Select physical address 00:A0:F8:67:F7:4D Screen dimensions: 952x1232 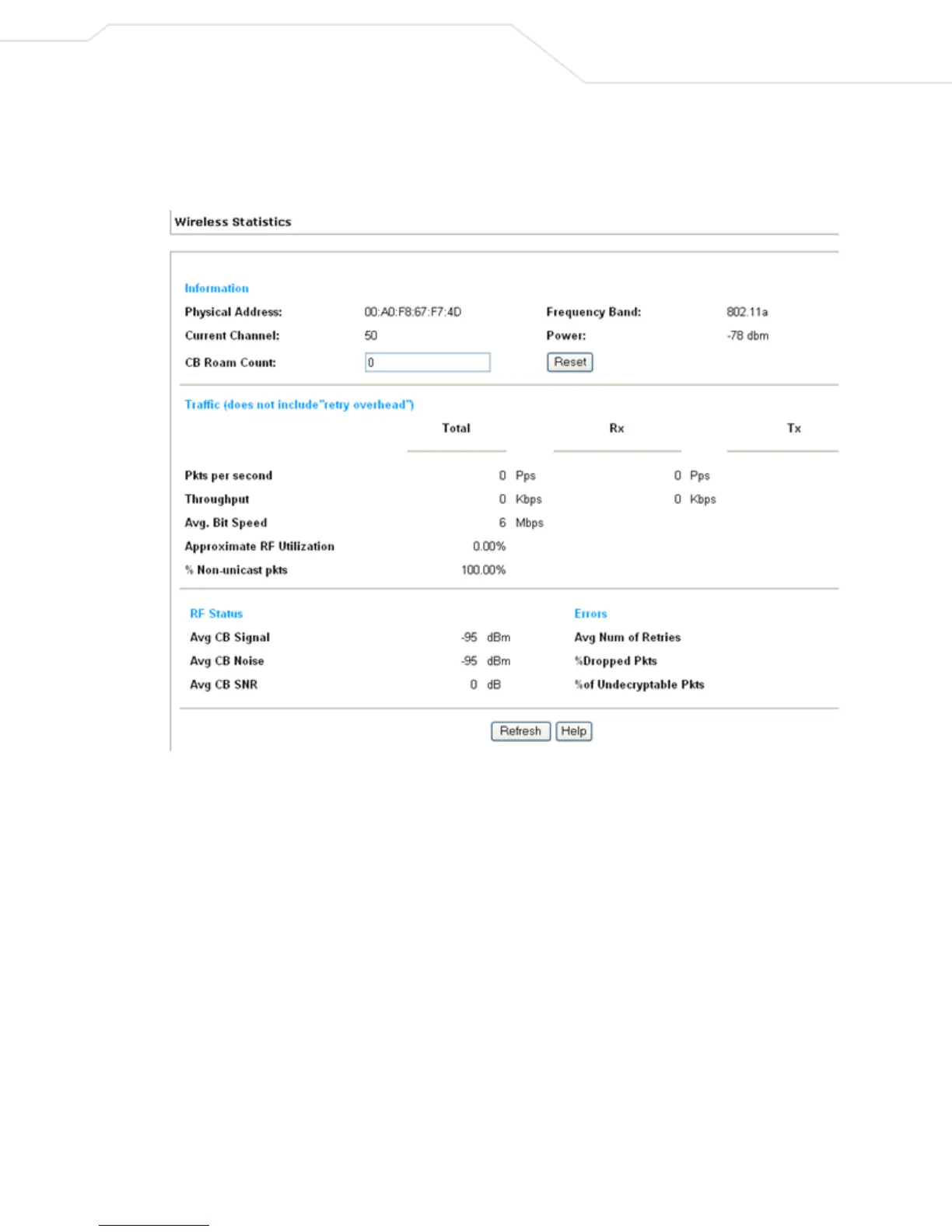pyautogui.click(x=413, y=312)
